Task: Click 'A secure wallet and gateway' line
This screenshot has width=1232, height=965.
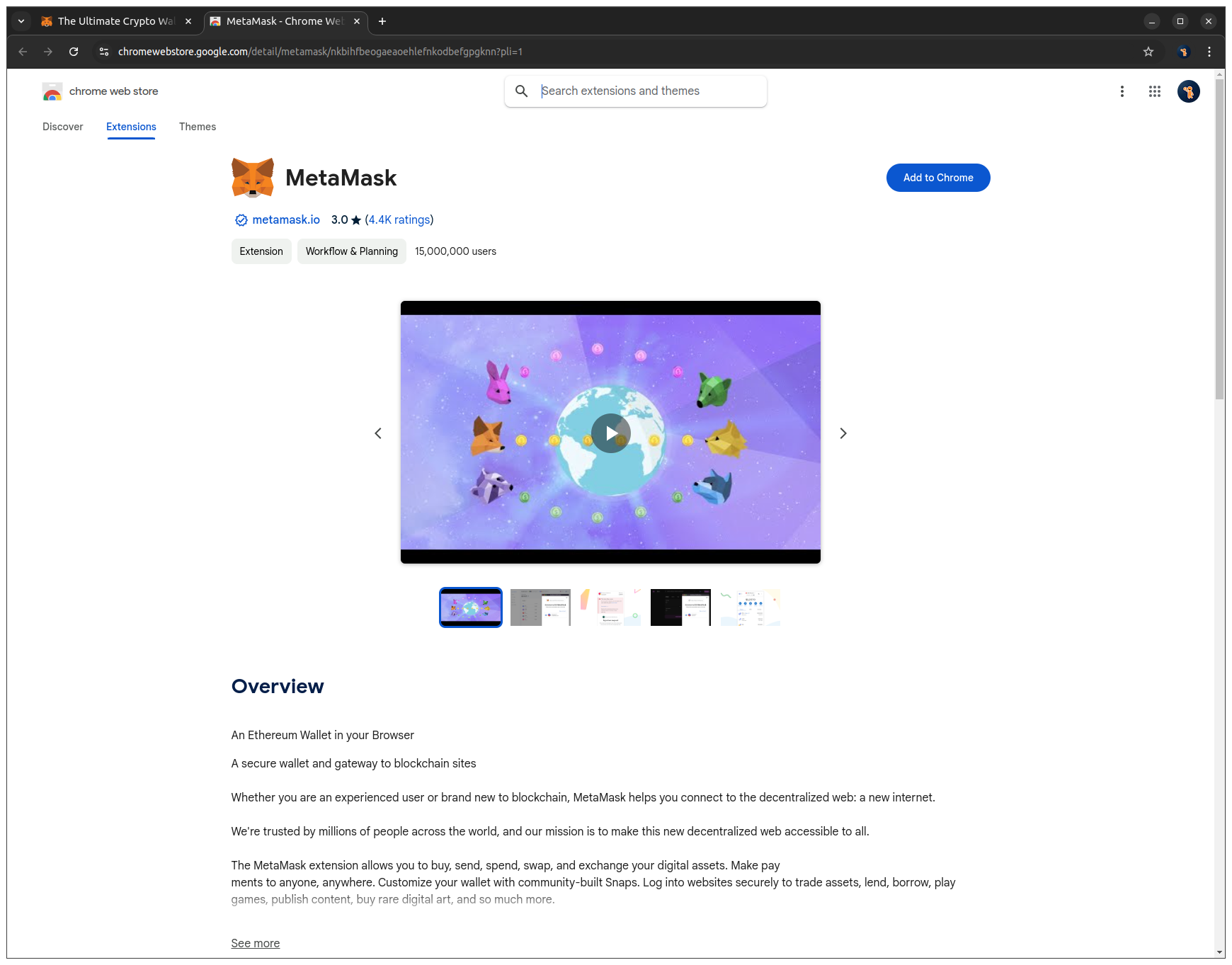Action: [354, 763]
